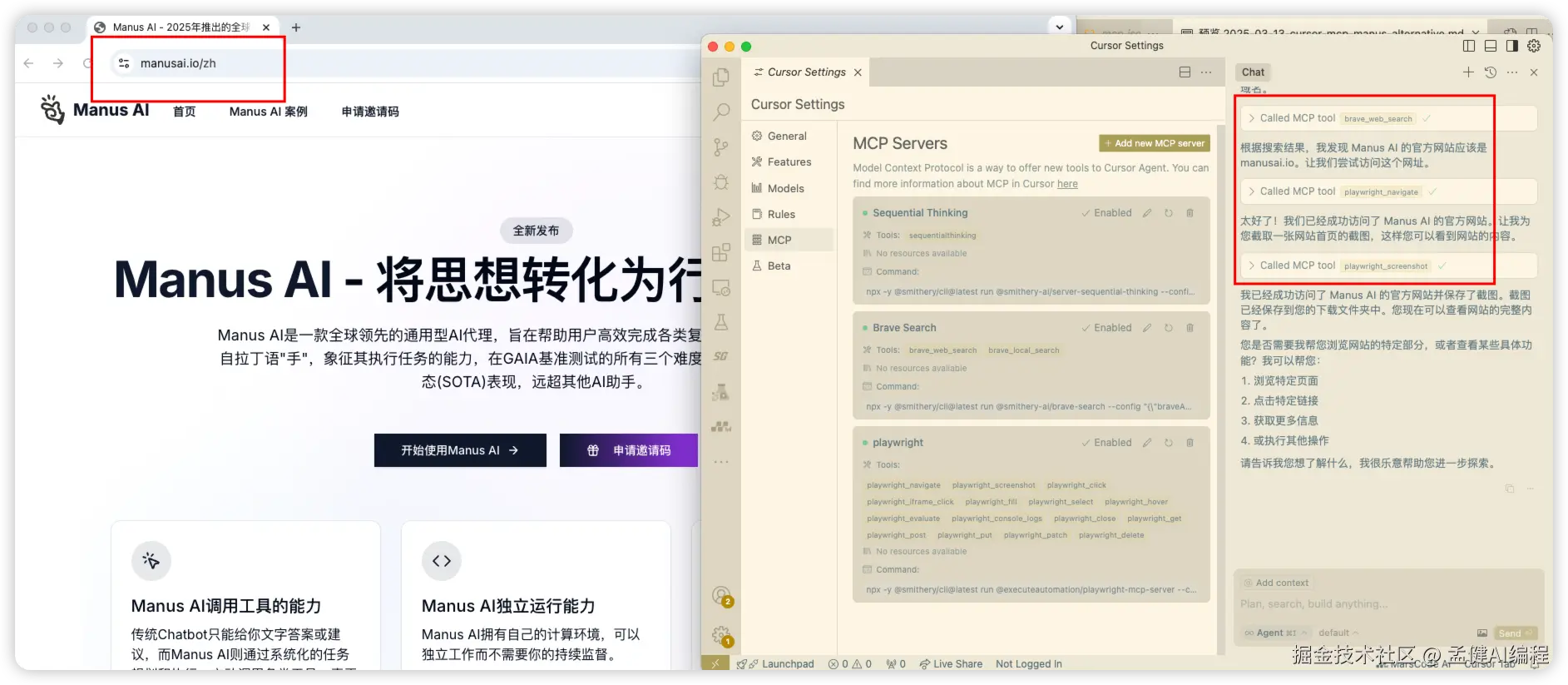The image size is (1568, 685).
Task: Open the Agent mode dropdown in chat
Action: coord(1275,633)
